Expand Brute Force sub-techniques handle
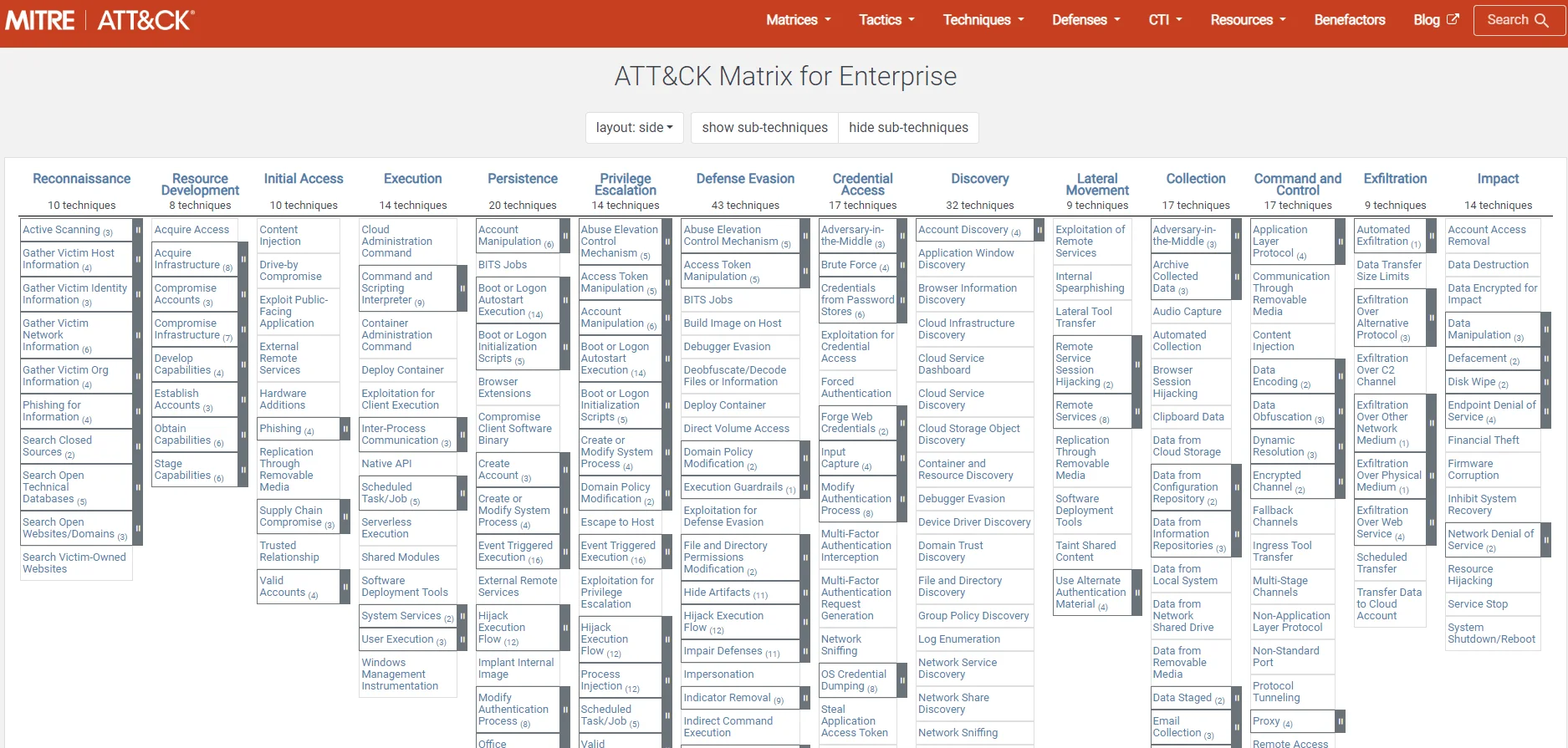The height and width of the screenshot is (748, 1568). (x=902, y=265)
